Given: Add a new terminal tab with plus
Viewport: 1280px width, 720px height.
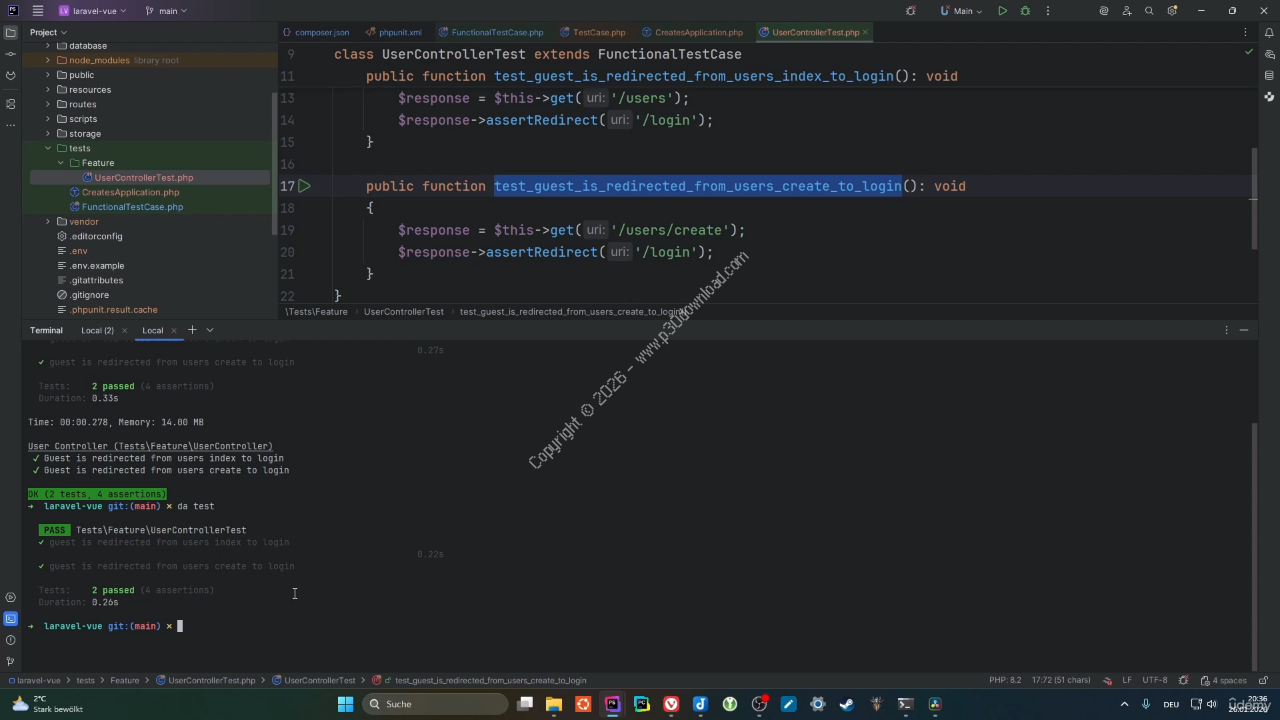Looking at the screenshot, I should tap(192, 330).
